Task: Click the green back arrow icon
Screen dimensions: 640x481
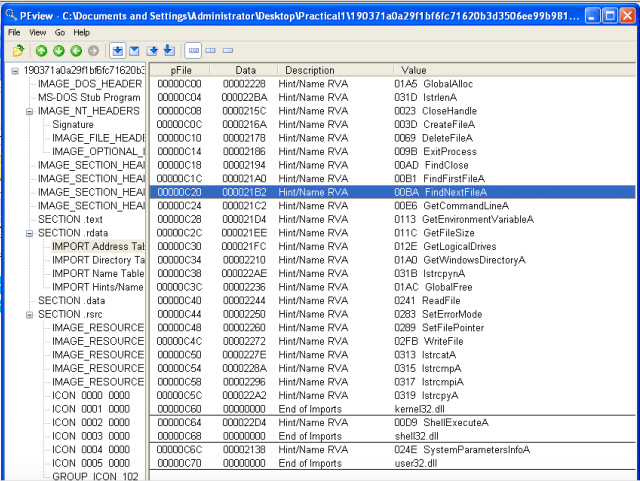Action: point(76,50)
